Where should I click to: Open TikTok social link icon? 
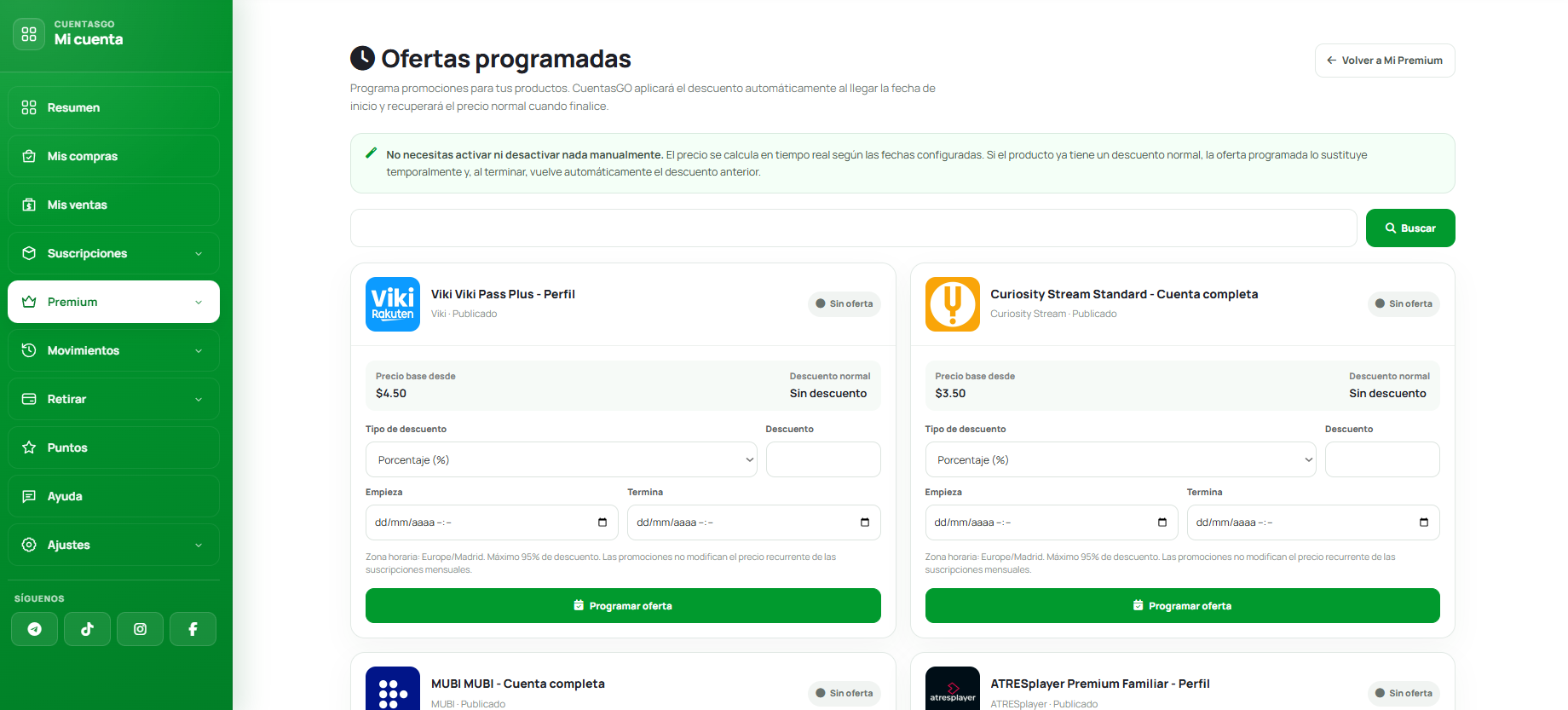[88, 629]
